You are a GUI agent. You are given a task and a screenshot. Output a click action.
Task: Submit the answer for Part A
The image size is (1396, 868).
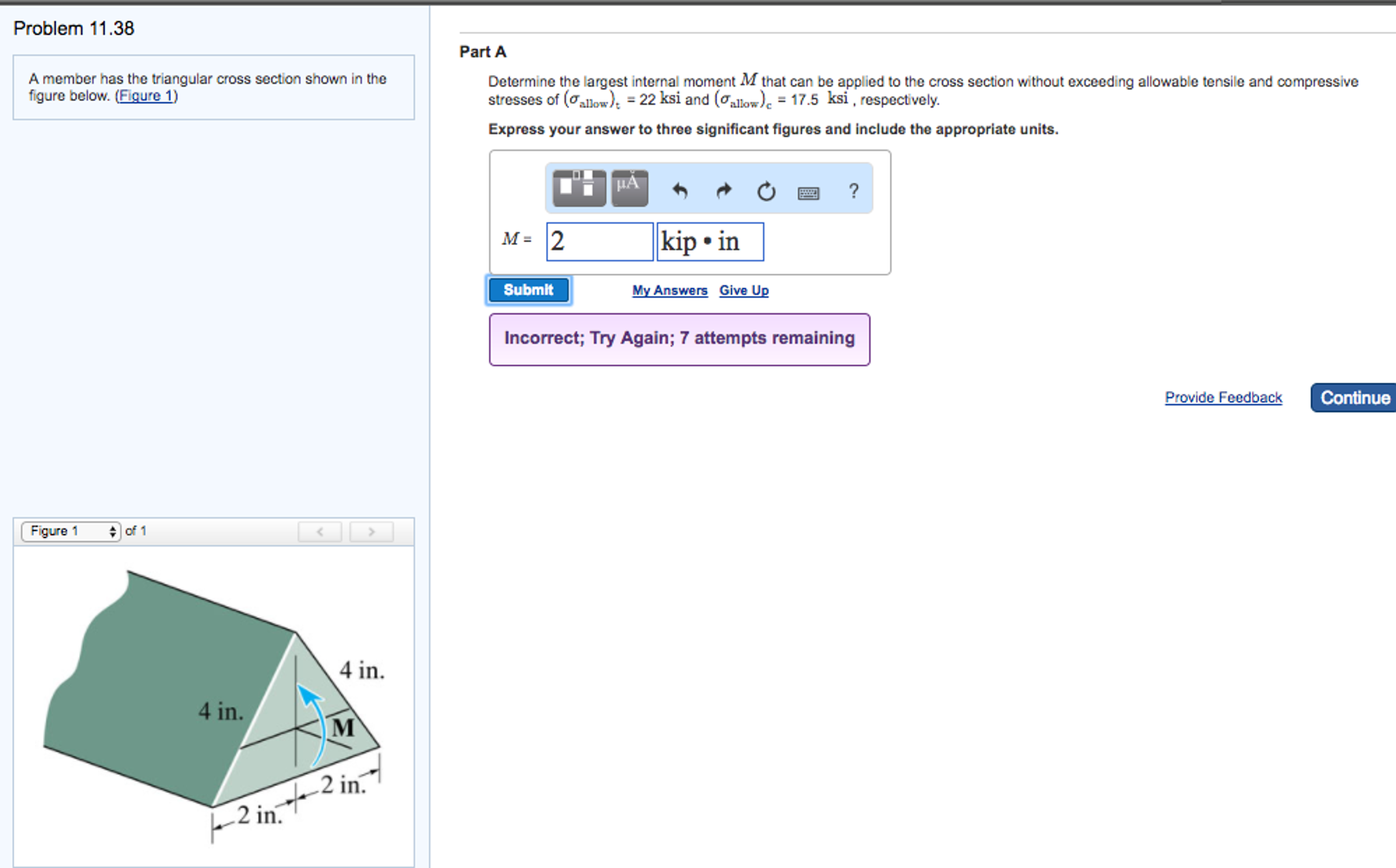click(x=529, y=290)
